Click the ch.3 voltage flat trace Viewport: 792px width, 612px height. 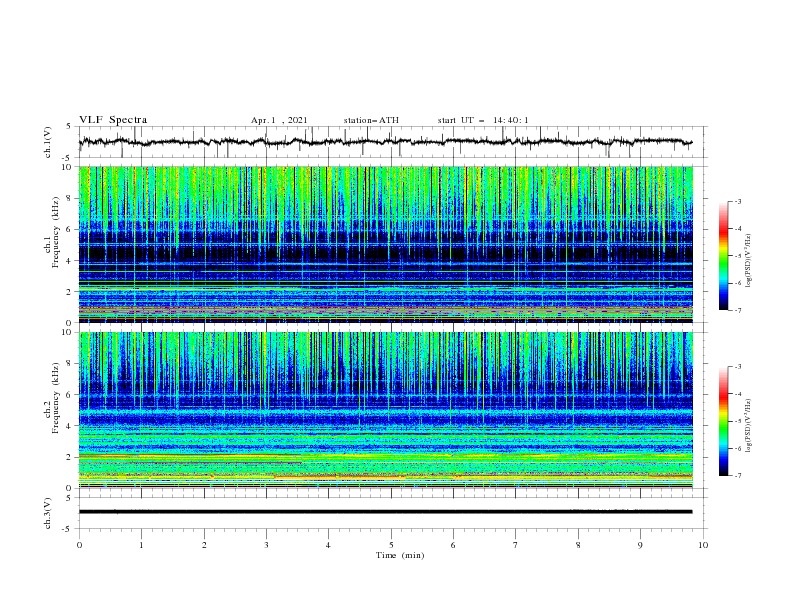coord(386,512)
